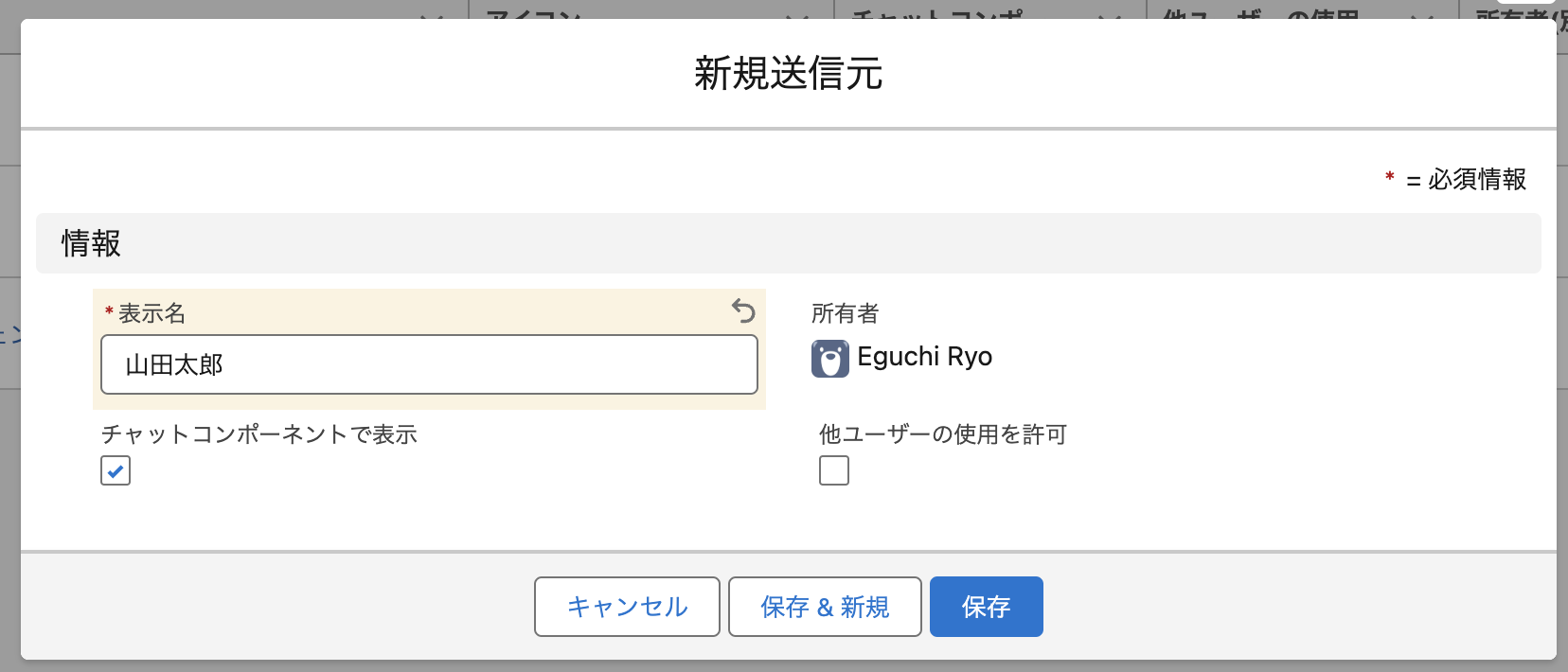Focus the 表示名 text field containing 山田太郎

pos(429,364)
